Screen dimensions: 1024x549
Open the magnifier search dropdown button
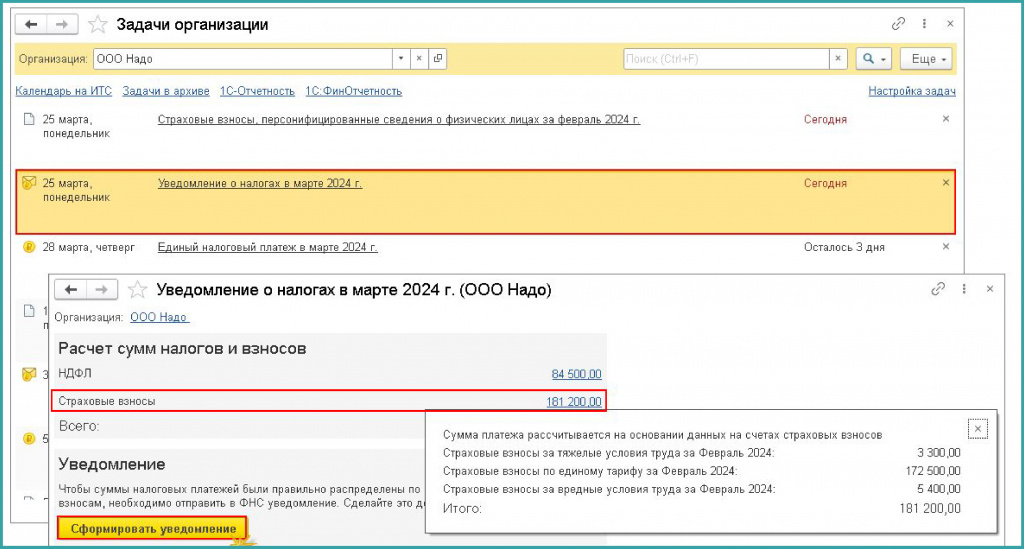[x=873, y=59]
